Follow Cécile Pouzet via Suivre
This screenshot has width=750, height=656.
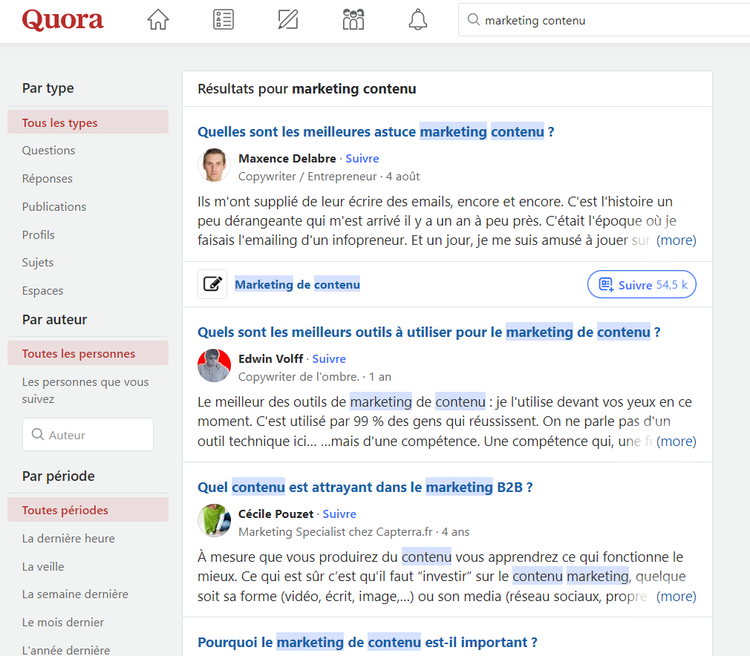pyautogui.click(x=340, y=514)
